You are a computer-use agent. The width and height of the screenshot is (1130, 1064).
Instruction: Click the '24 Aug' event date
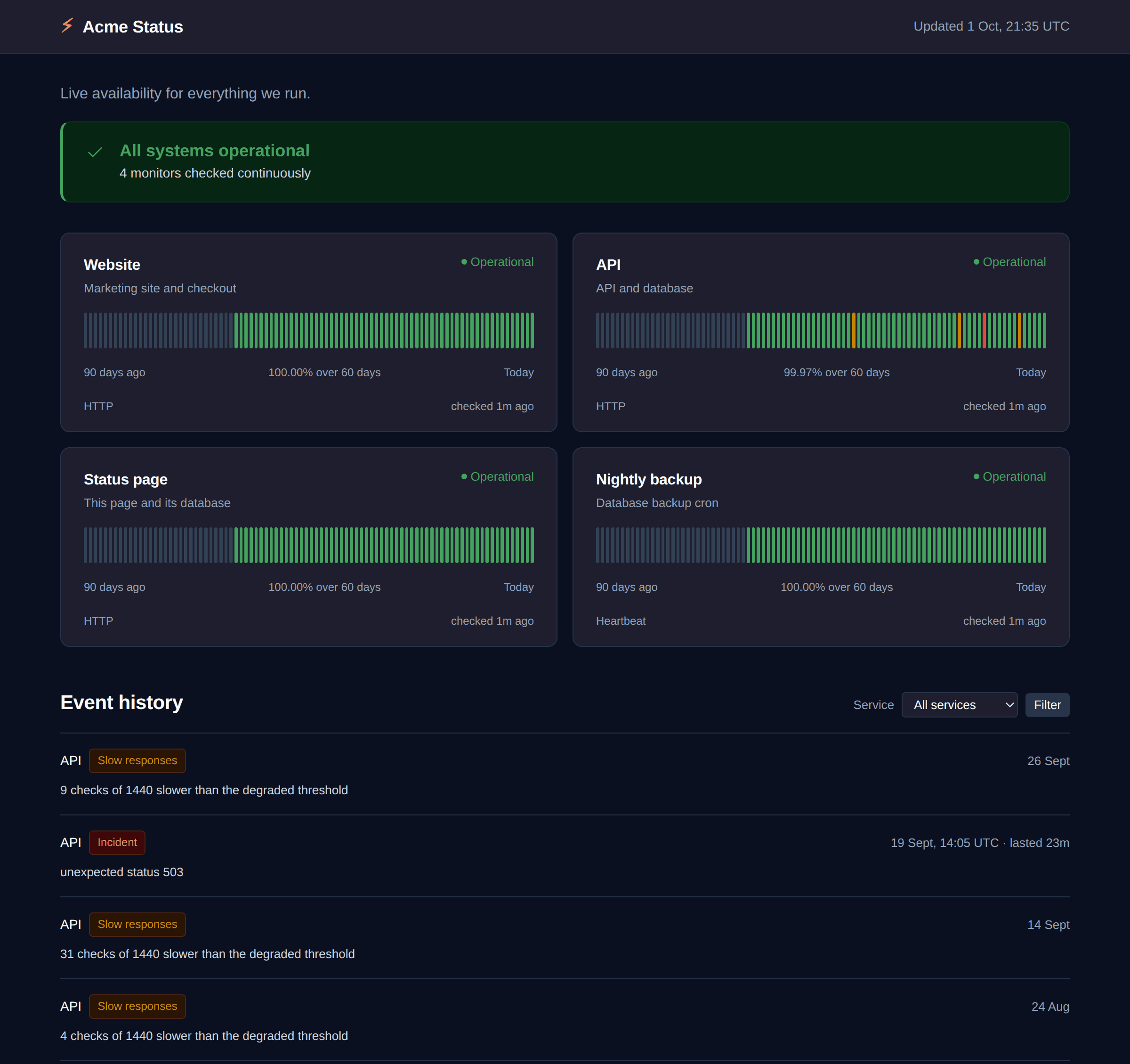1050,1007
